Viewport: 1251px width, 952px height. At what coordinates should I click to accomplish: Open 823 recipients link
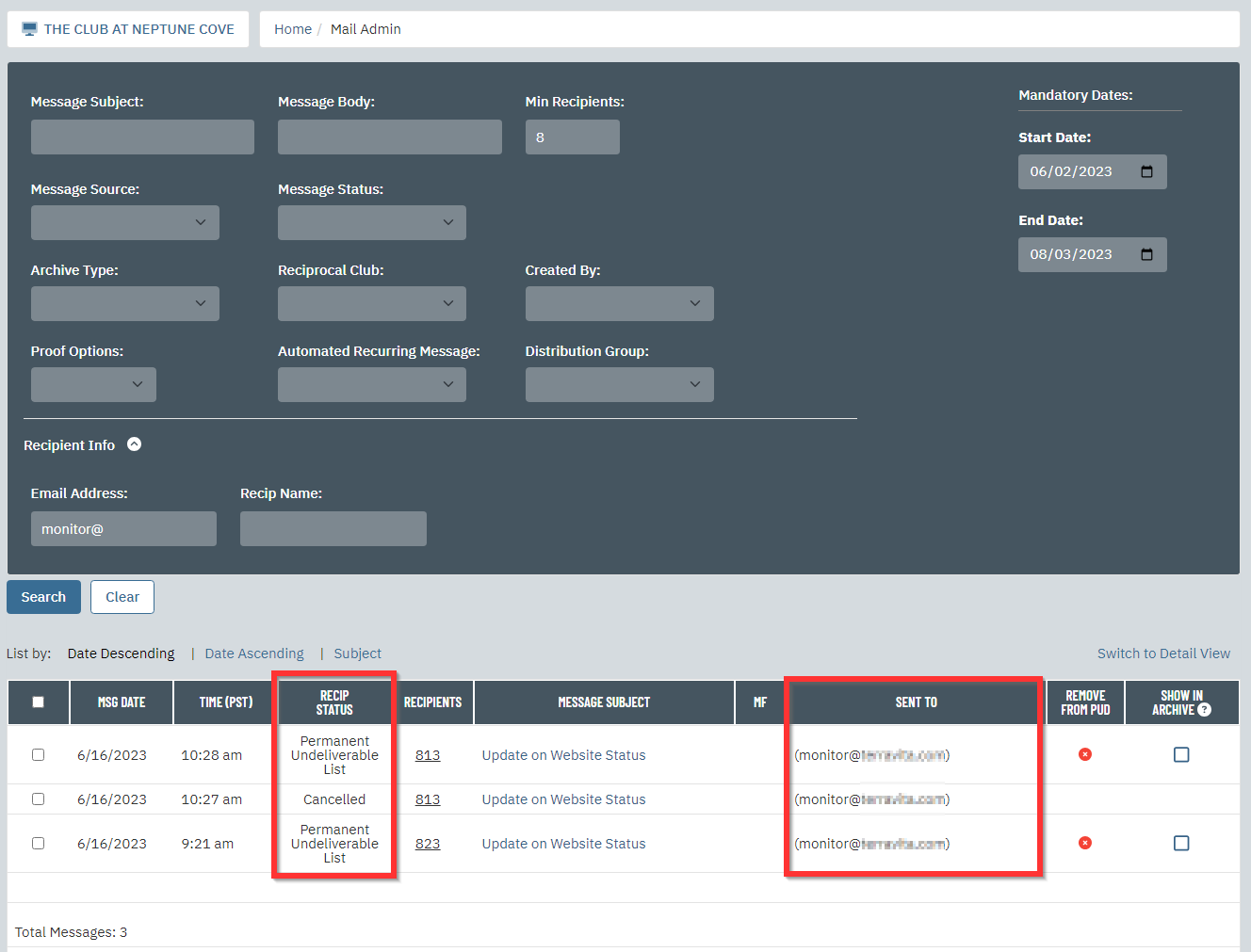(x=428, y=844)
